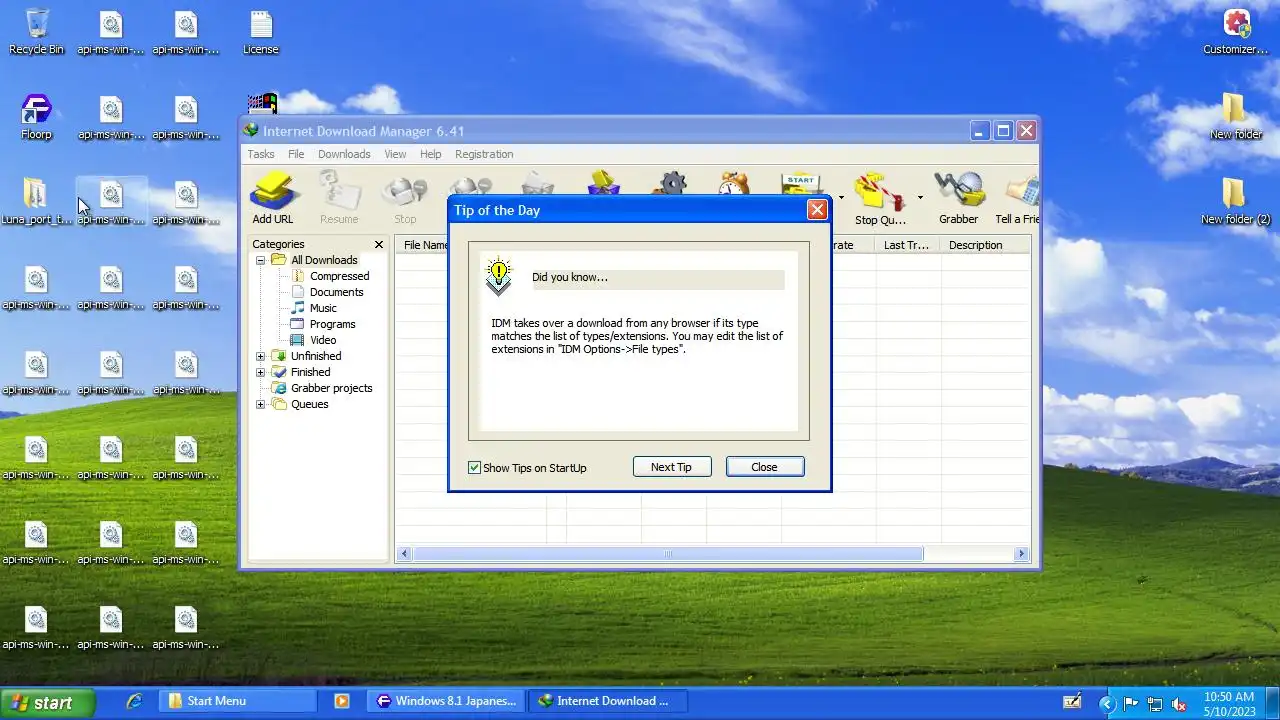This screenshot has height=720, width=1280.
Task: Open the Grabber tool in toolbar
Action: (x=958, y=198)
